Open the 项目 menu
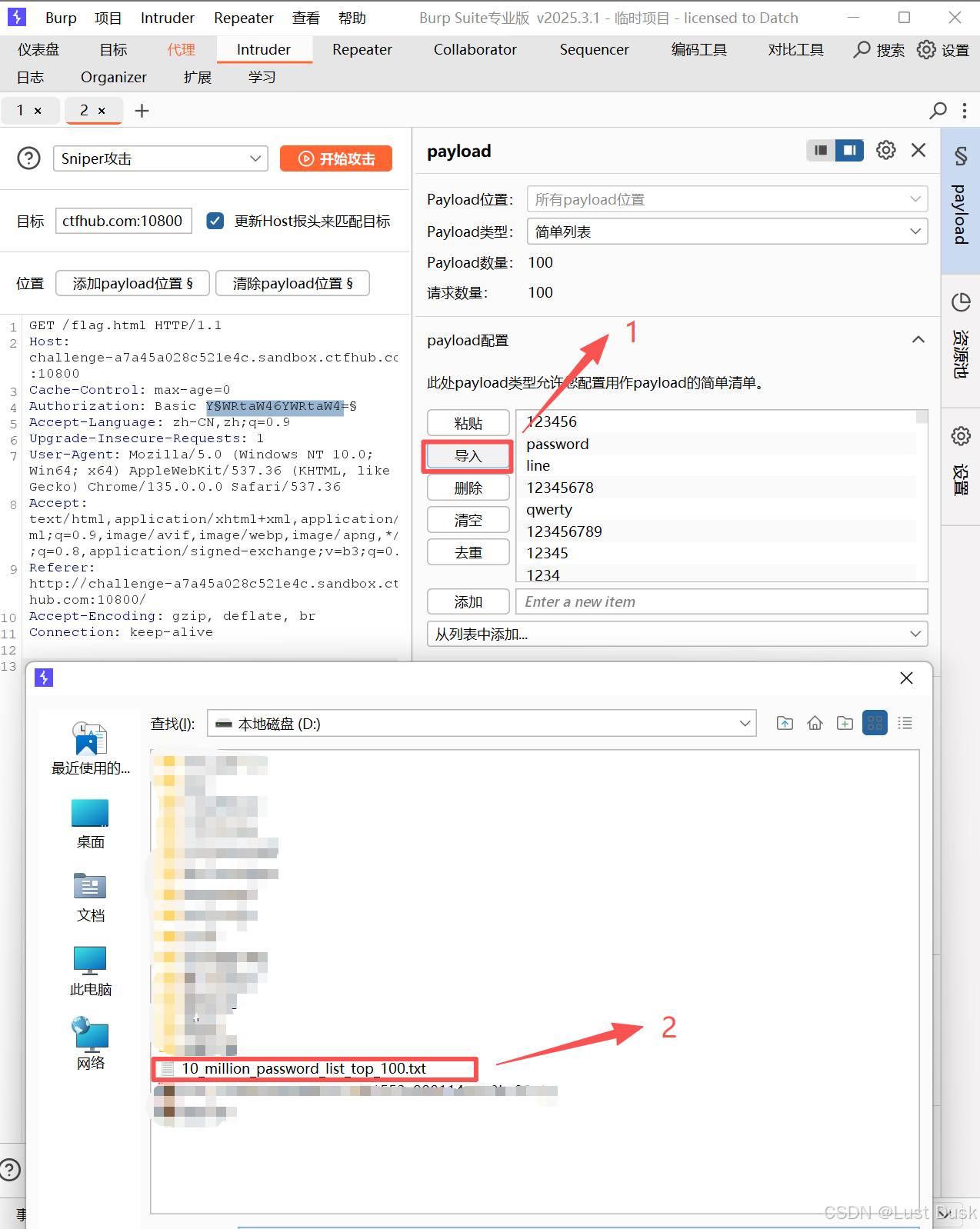Viewport: 980px width, 1229px height. point(108,18)
